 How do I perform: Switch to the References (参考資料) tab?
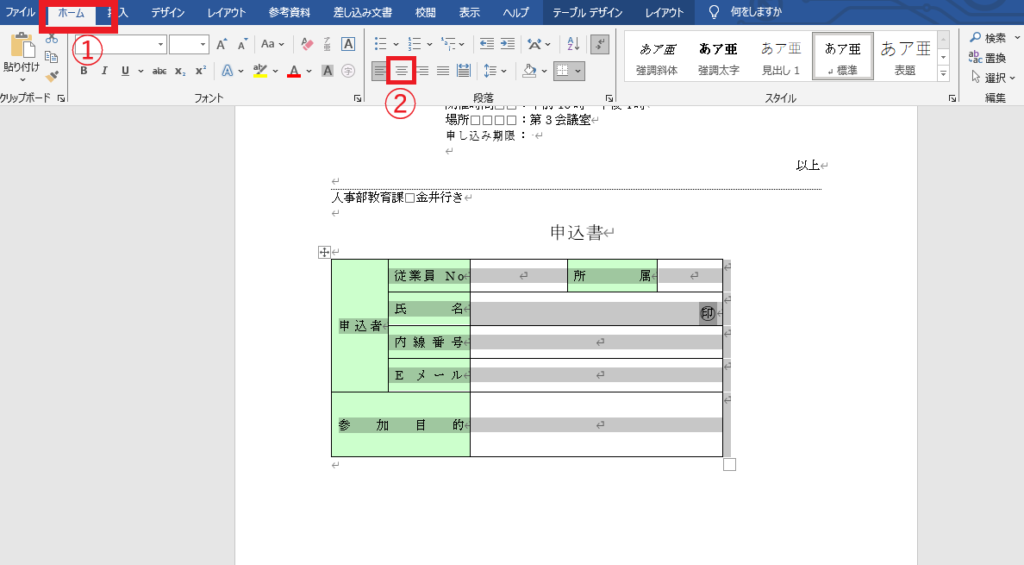coord(289,12)
